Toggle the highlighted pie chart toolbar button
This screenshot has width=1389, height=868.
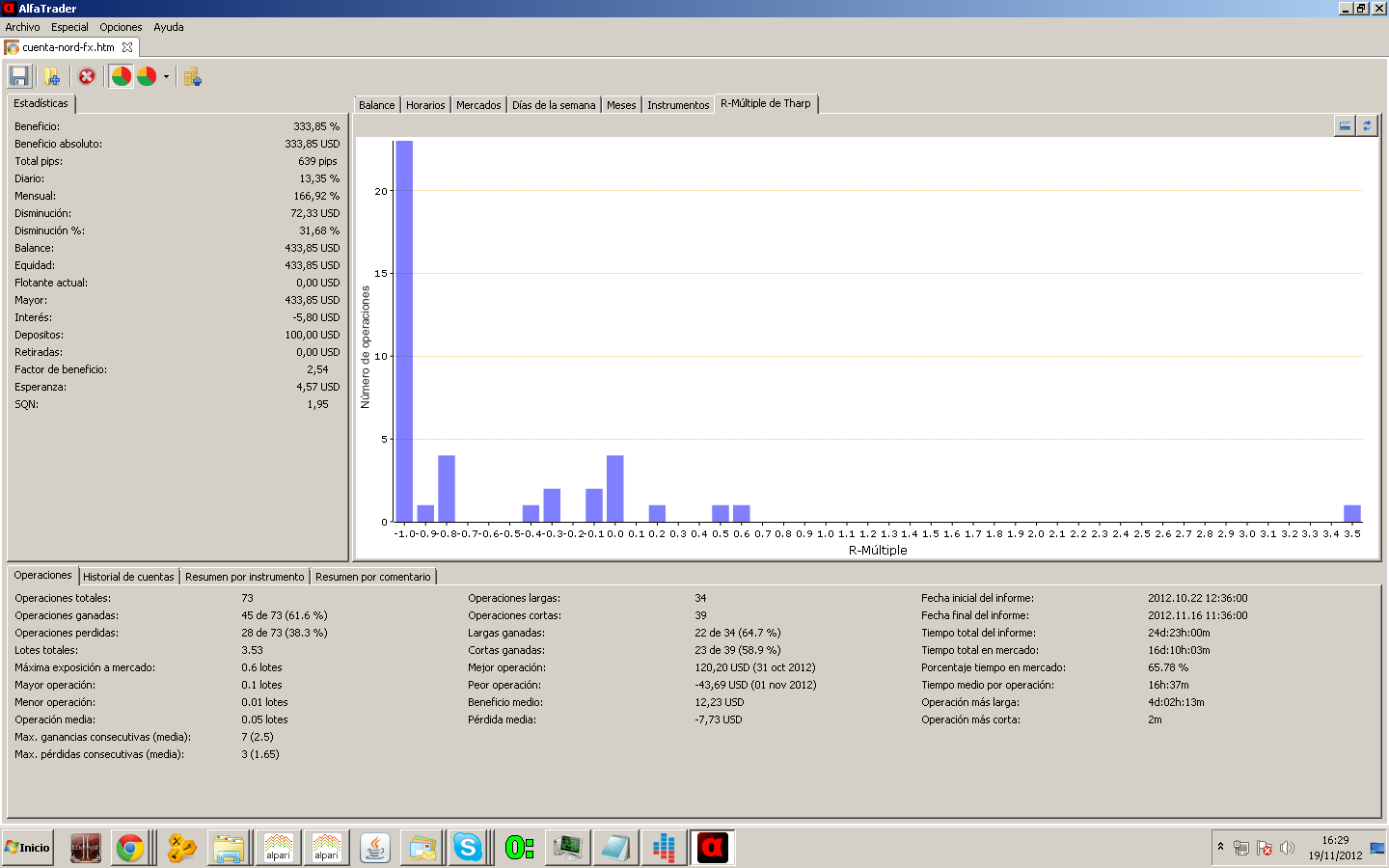point(121,76)
